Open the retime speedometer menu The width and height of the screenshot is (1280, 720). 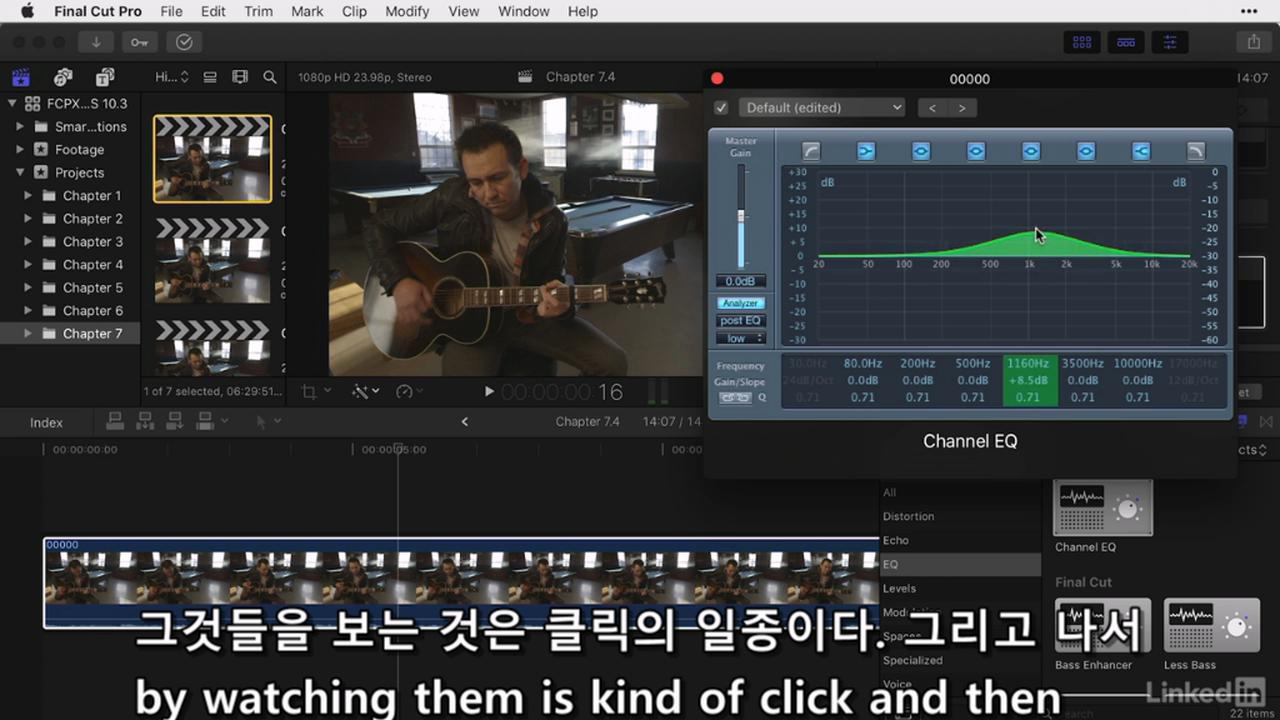pos(409,391)
